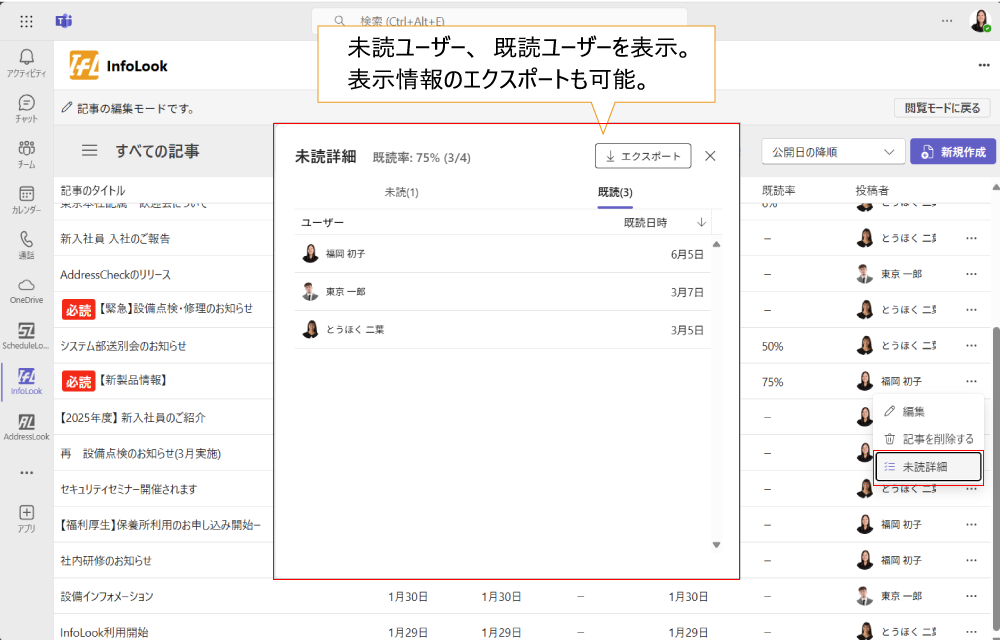Click the エクスポート button

click(642, 156)
